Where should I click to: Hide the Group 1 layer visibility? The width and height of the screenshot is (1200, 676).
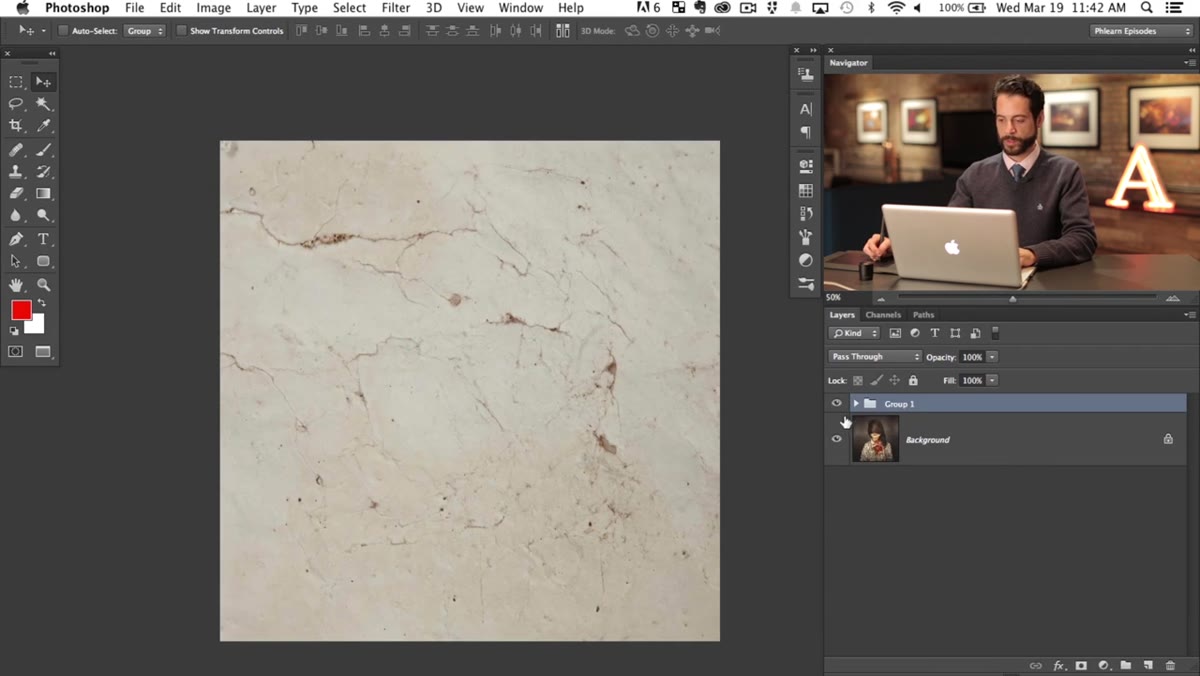pos(837,403)
